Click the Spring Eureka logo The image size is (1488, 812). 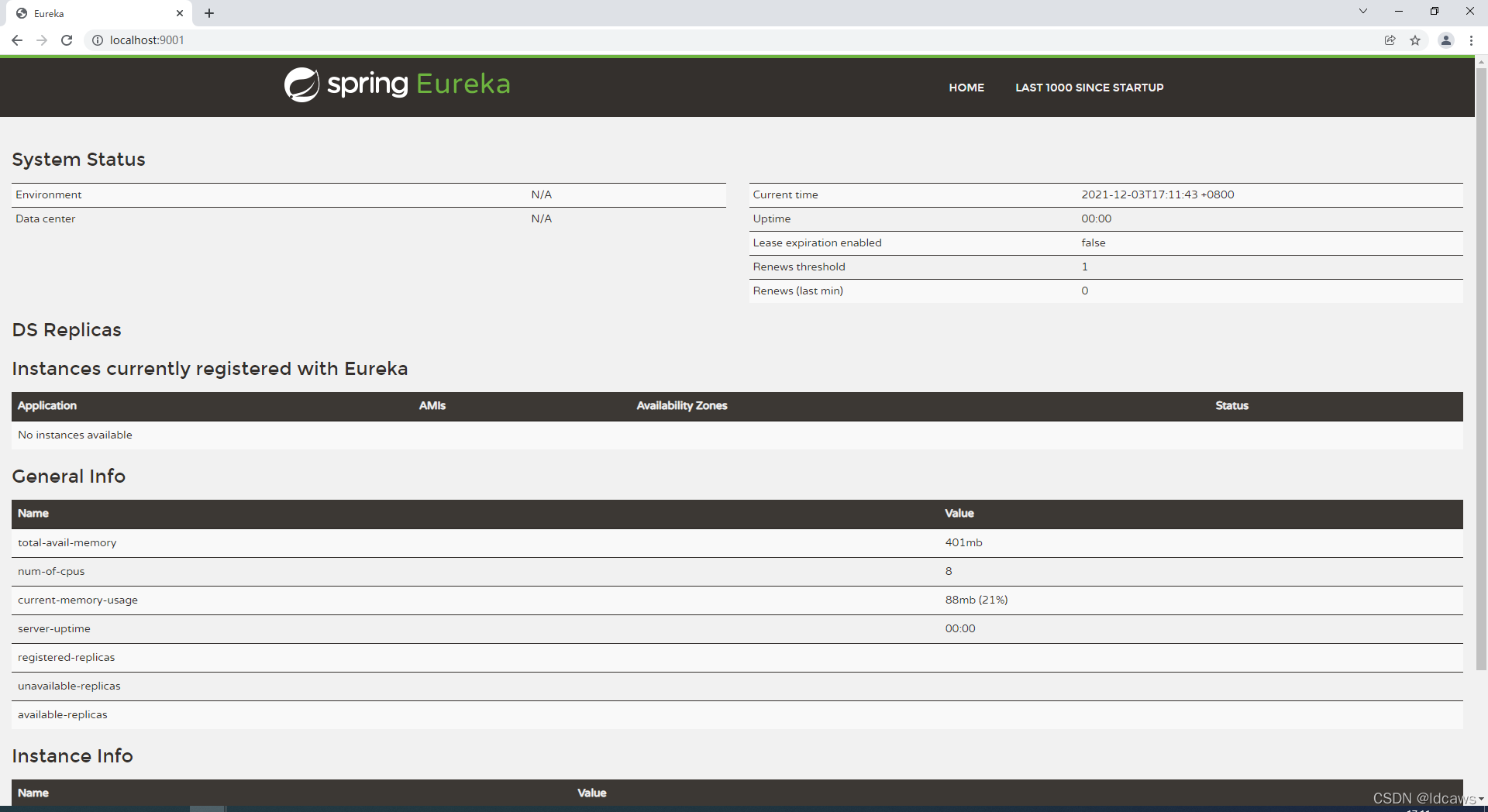tap(398, 84)
